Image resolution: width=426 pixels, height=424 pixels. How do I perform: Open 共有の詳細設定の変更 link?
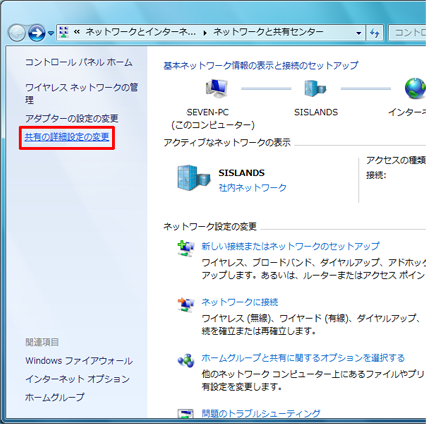[67, 137]
